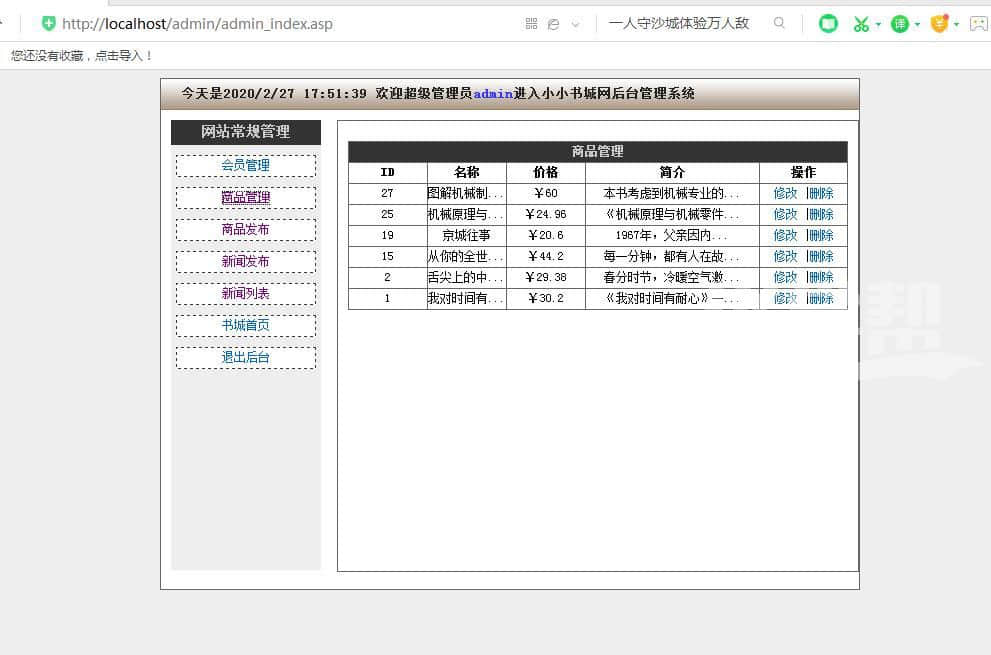Open 会员管理 in the sidebar menu
The height and width of the screenshot is (655, 991).
click(245, 166)
